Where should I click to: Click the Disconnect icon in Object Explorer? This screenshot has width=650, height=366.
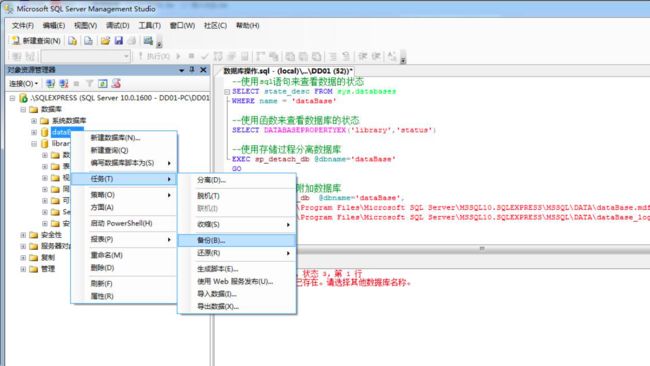tap(64, 84)
